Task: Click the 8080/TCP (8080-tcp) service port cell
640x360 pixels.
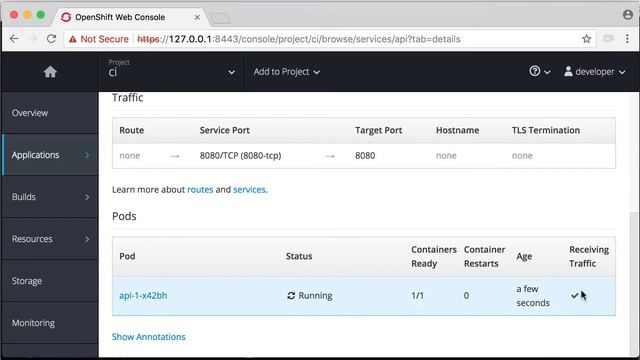Action: (x=240, y=156)
